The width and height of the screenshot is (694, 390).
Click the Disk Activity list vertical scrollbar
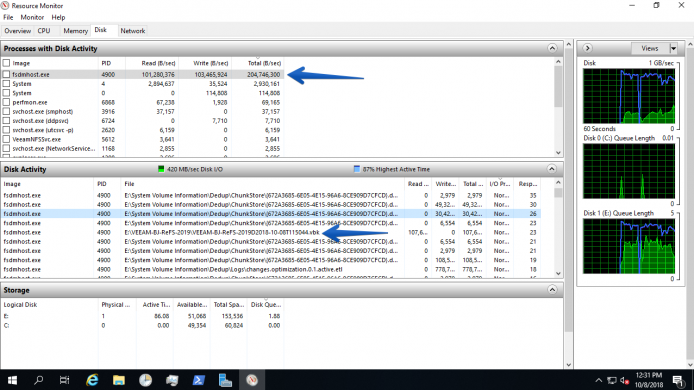[558, 228]
